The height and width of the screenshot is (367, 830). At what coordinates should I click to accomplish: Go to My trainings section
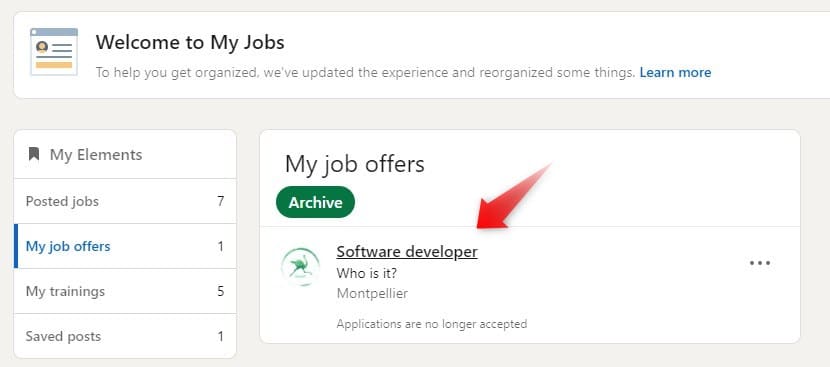pos(125,291)
